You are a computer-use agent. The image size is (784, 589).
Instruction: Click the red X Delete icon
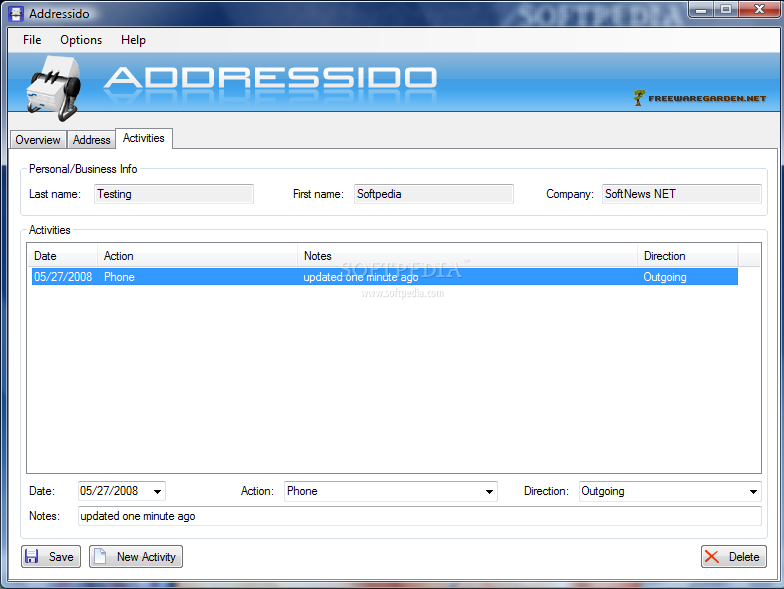[712, 556]
